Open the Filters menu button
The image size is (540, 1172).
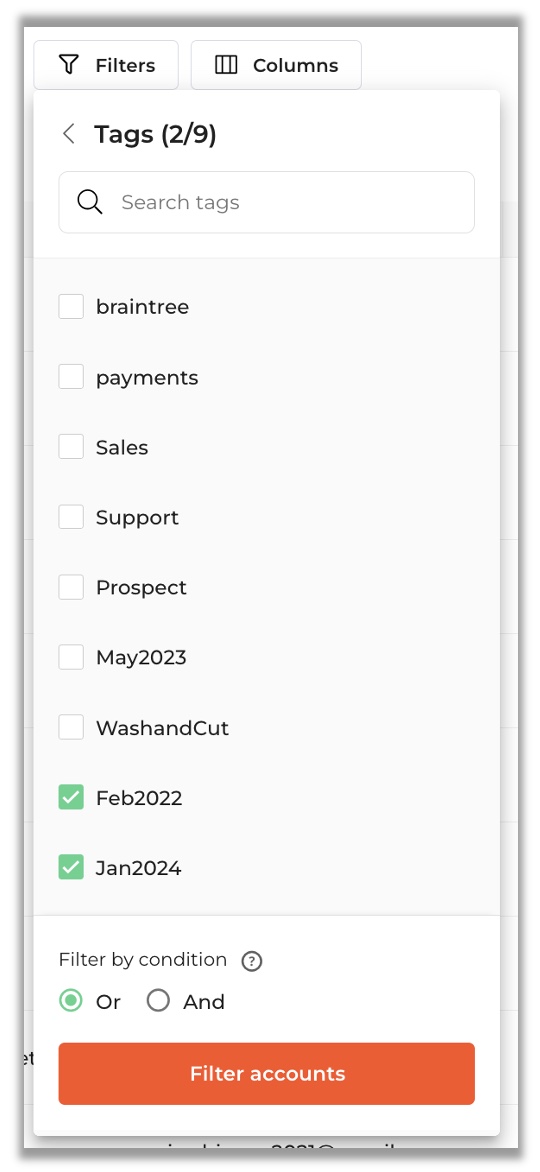point(106,65)
